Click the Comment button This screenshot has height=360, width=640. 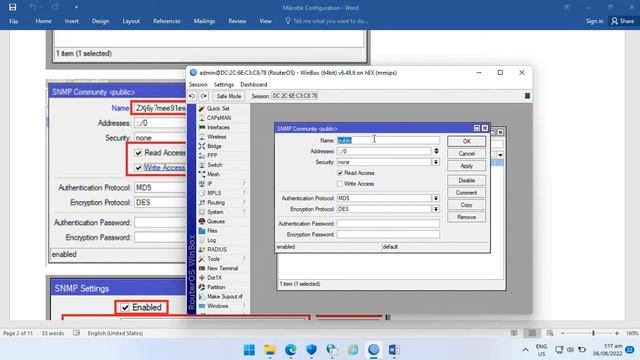click(x=467, y=193)
